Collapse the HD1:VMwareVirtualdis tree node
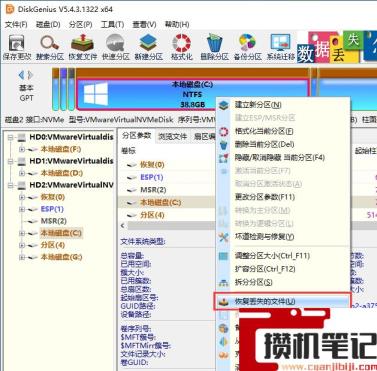 (x=11, y=161)
